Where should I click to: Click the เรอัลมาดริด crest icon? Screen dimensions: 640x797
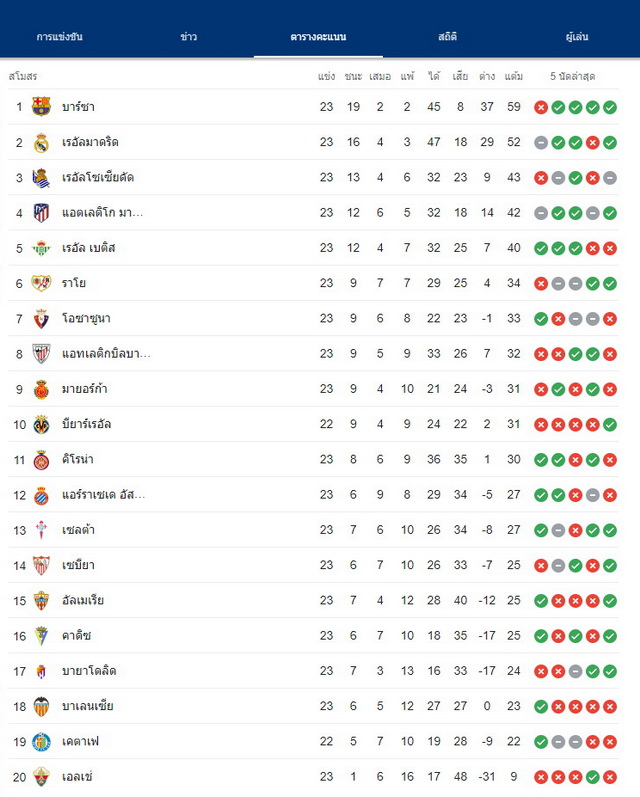[x=41, y=143]
